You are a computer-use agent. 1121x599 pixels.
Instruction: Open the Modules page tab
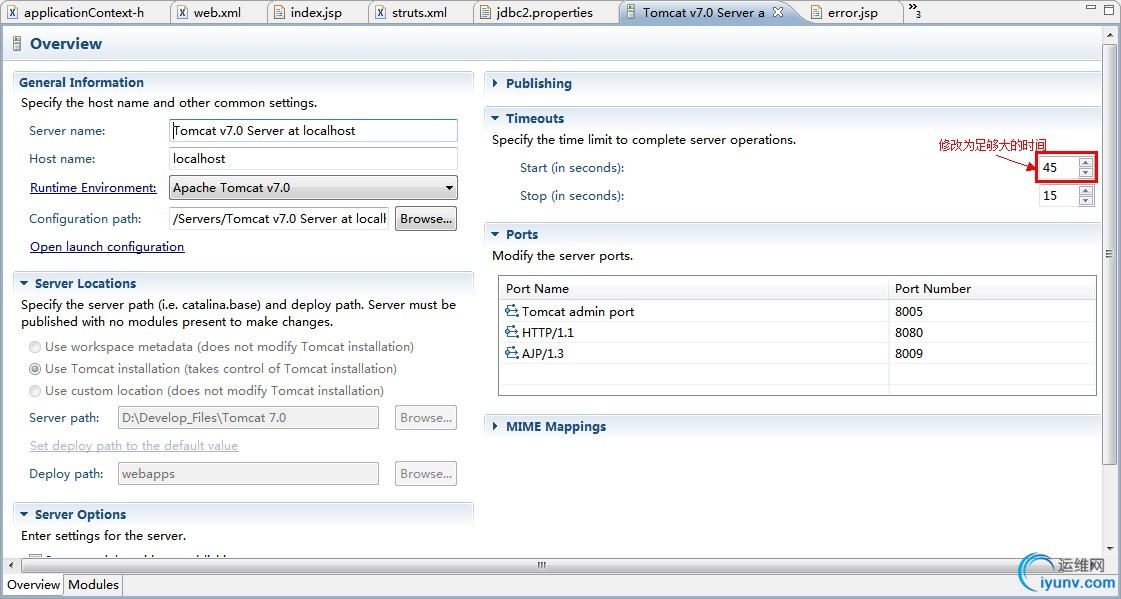pos(93,585)
